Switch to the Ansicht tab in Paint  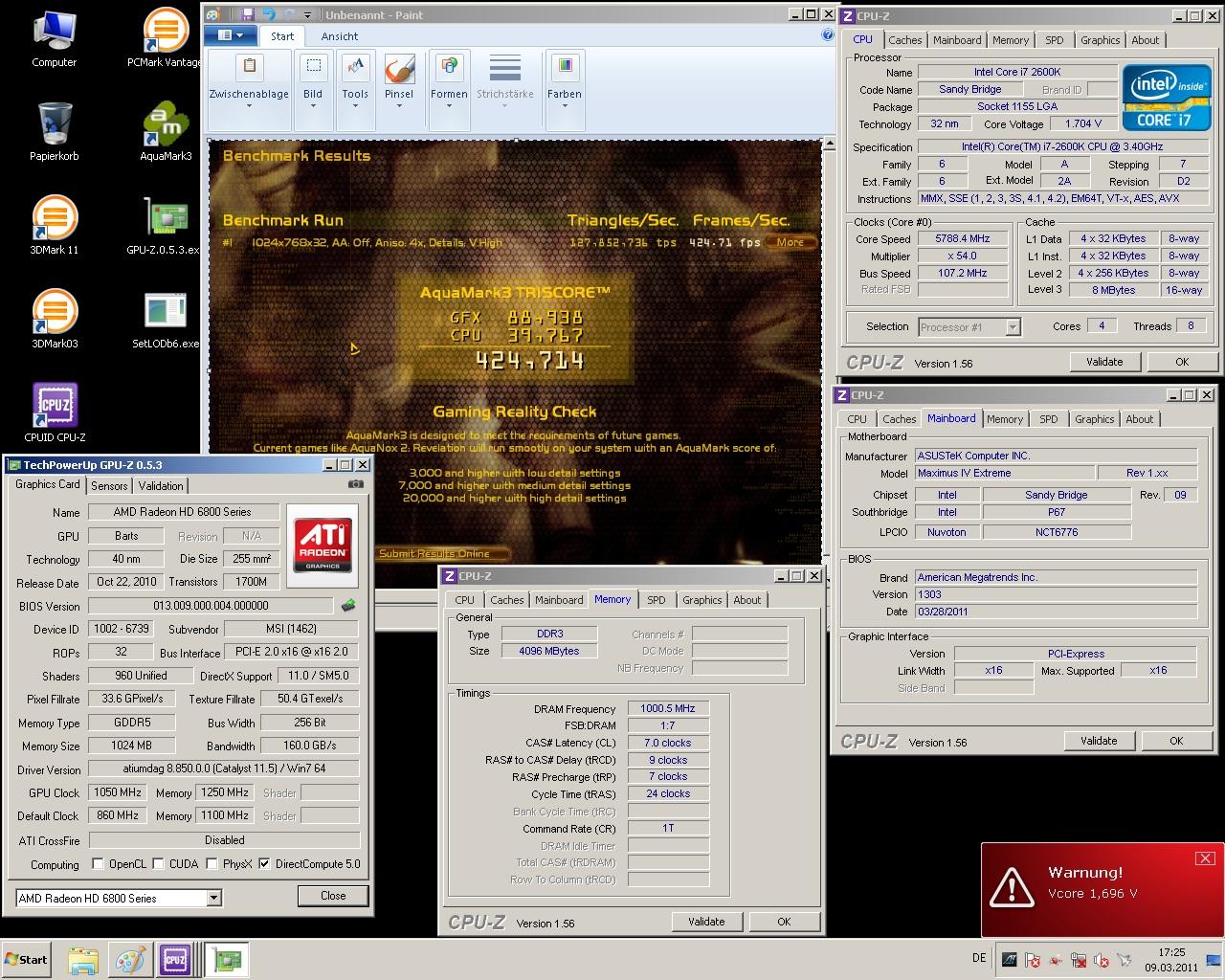click(x=340, y=36)
